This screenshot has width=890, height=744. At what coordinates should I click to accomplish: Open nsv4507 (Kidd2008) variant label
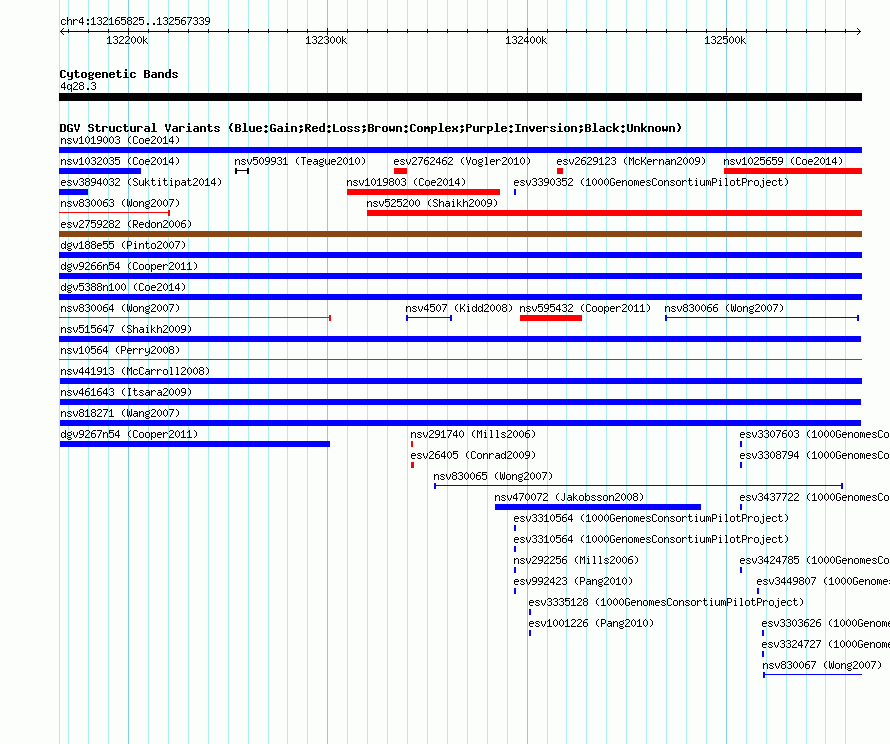tap(459, 308)
